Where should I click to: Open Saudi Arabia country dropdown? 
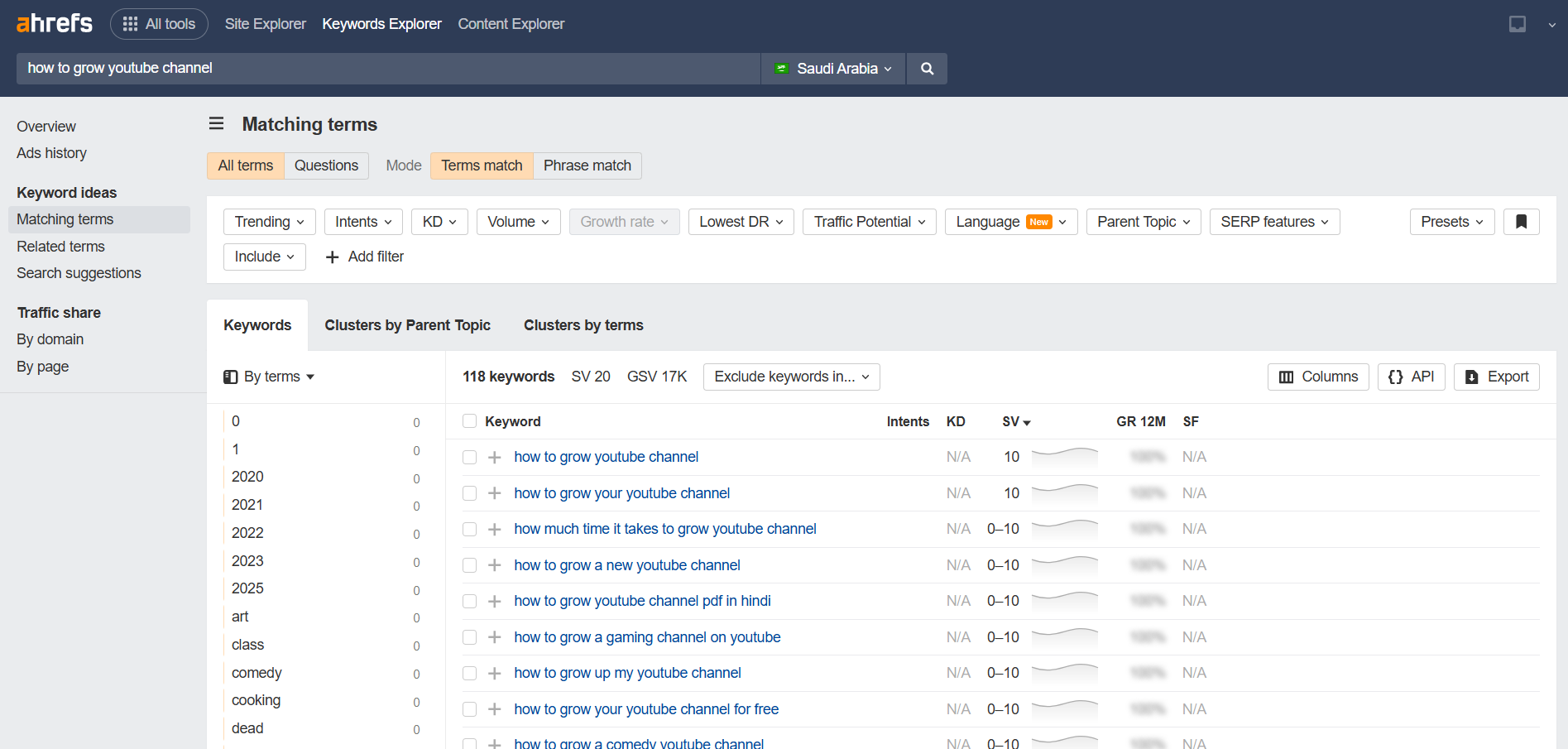833,69
